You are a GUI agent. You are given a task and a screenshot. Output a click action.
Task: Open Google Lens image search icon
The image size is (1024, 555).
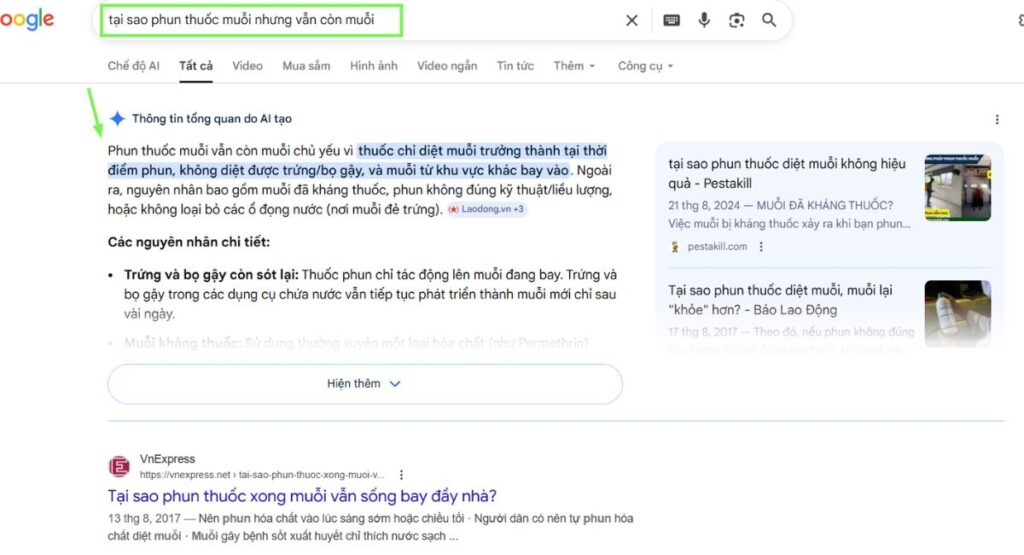tap(737, 20)
